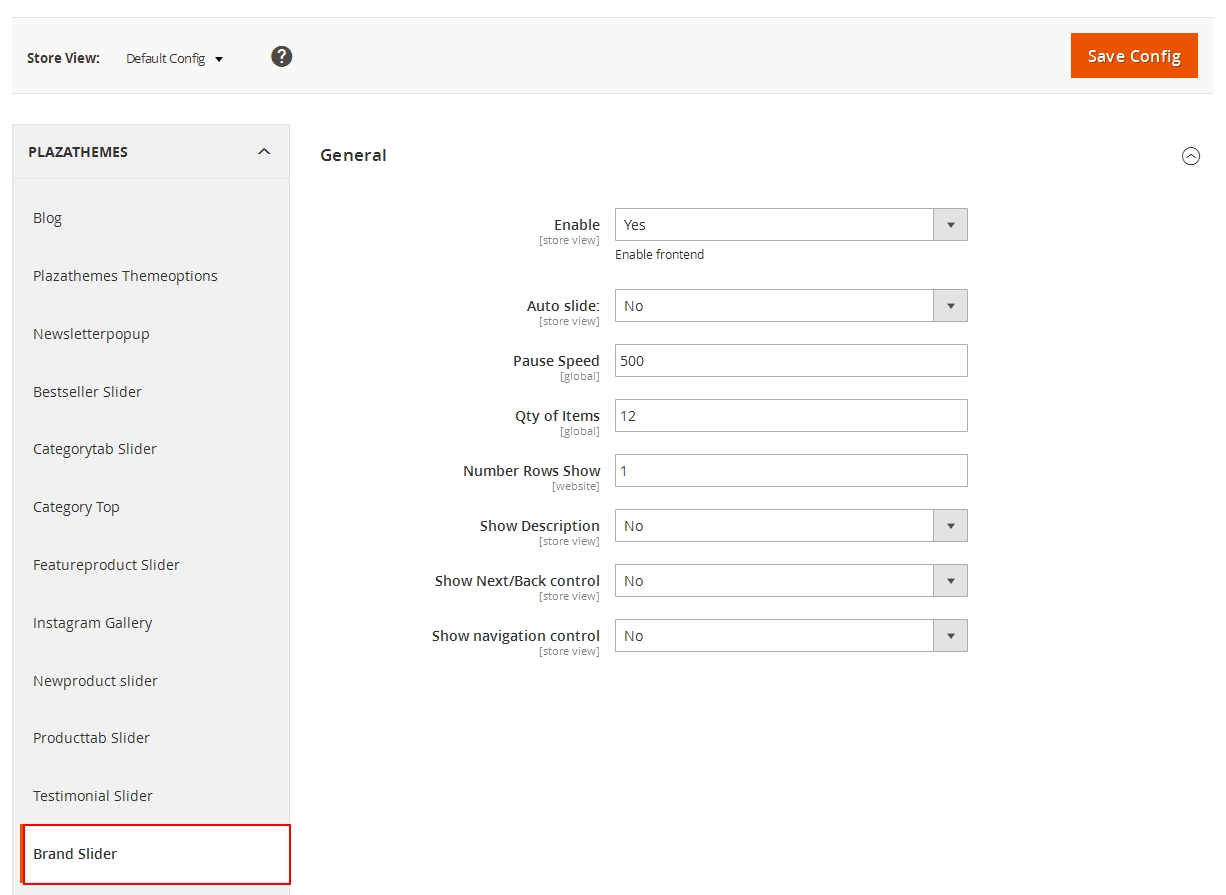The image size is (1226, 895).
Task: Open Bestseller Slider configuration
Action: pos(87,392)
